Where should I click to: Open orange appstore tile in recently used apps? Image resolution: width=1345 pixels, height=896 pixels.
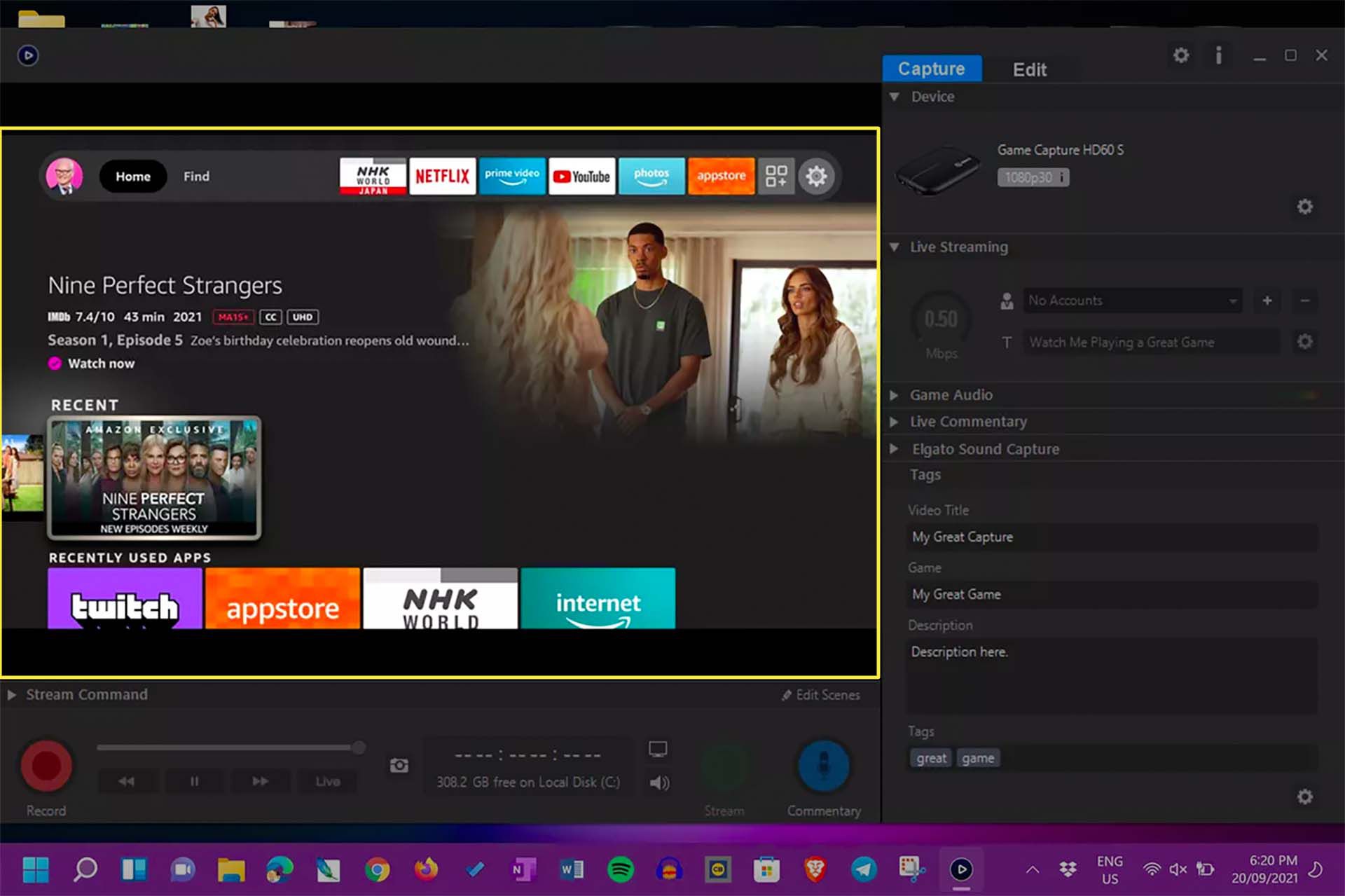(282, 598)
